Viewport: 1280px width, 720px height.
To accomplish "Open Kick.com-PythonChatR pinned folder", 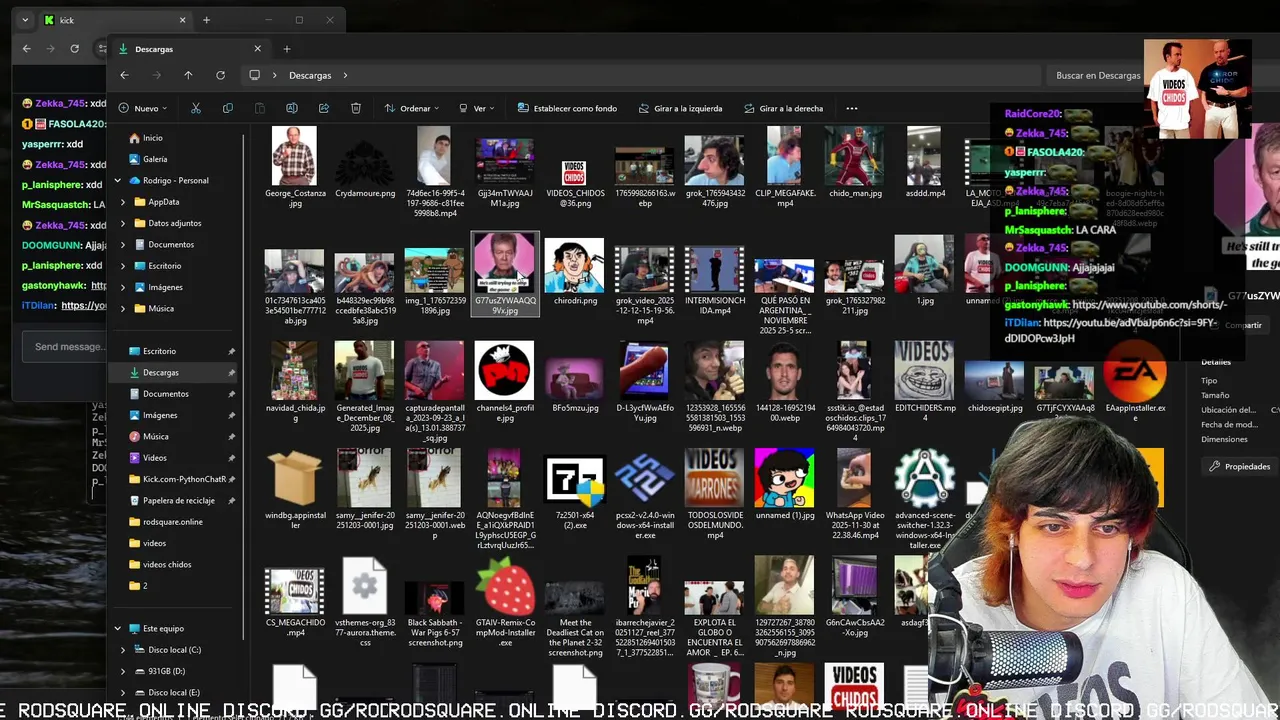I will (x=184, y=479).
